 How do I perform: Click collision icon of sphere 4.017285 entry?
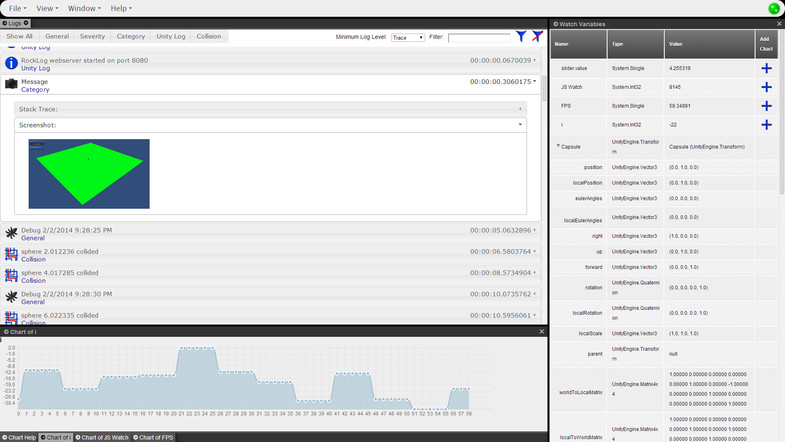11,275
